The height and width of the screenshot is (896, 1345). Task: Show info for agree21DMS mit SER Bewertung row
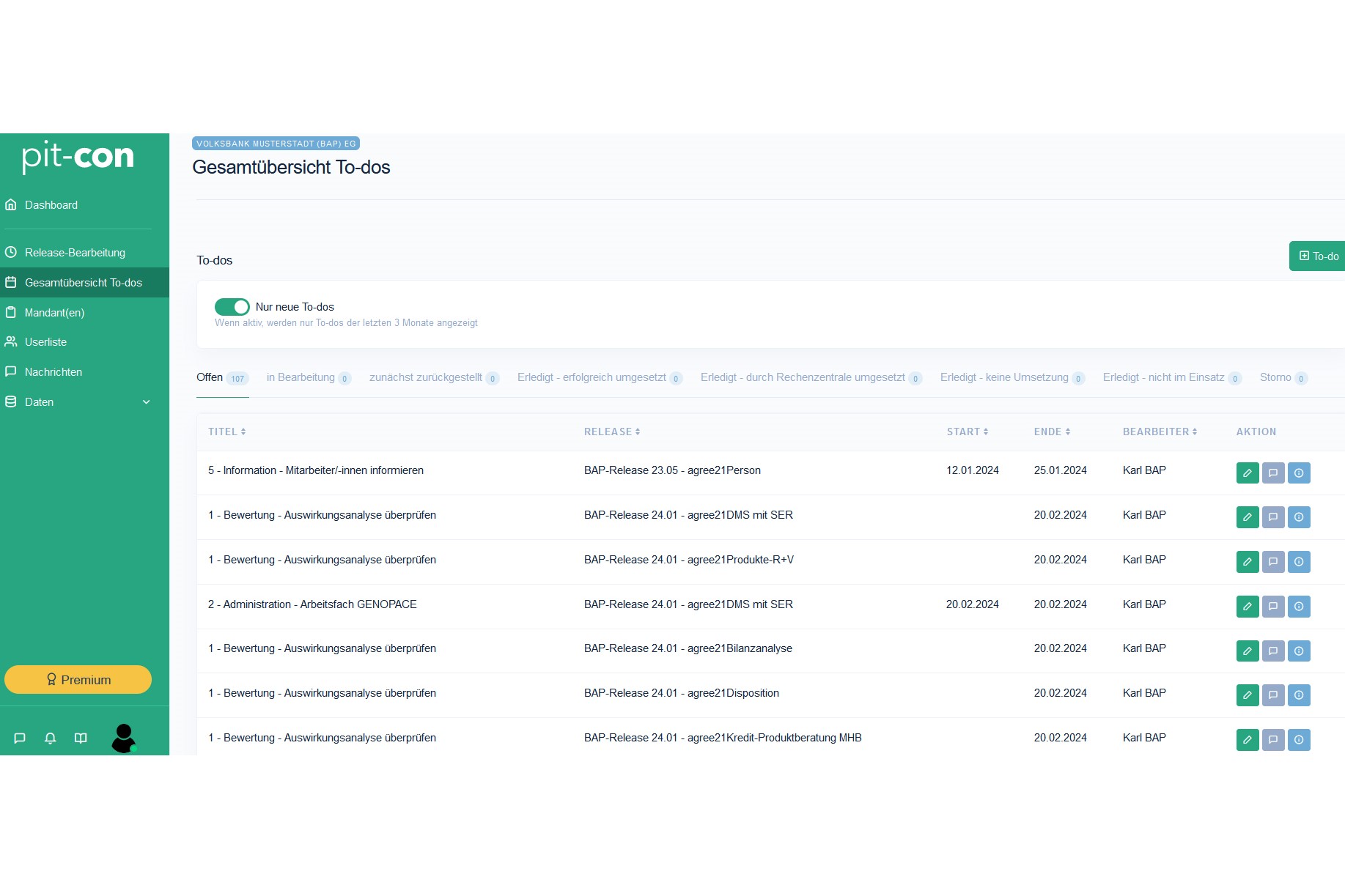pyautogui.click(x=1299, y=517)
